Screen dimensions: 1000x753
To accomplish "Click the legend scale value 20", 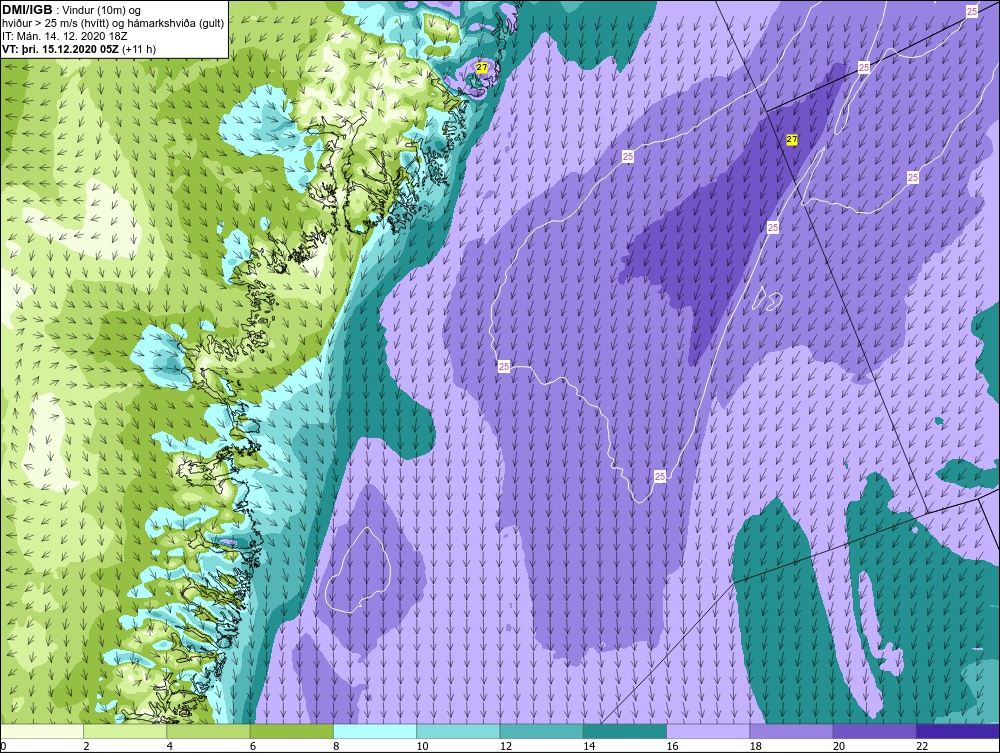I will pos(839,746).
